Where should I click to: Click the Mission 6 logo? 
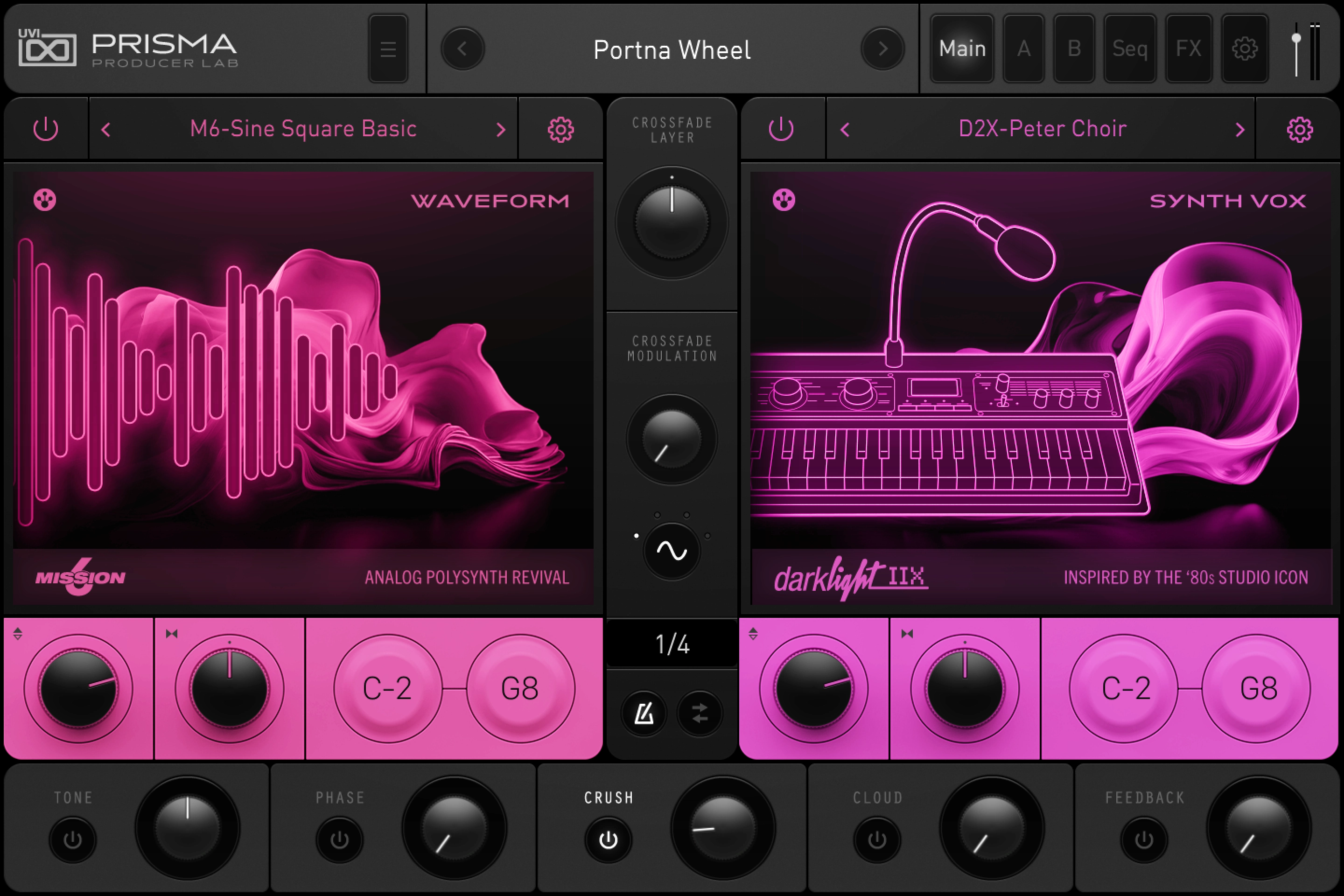[80, 577]
